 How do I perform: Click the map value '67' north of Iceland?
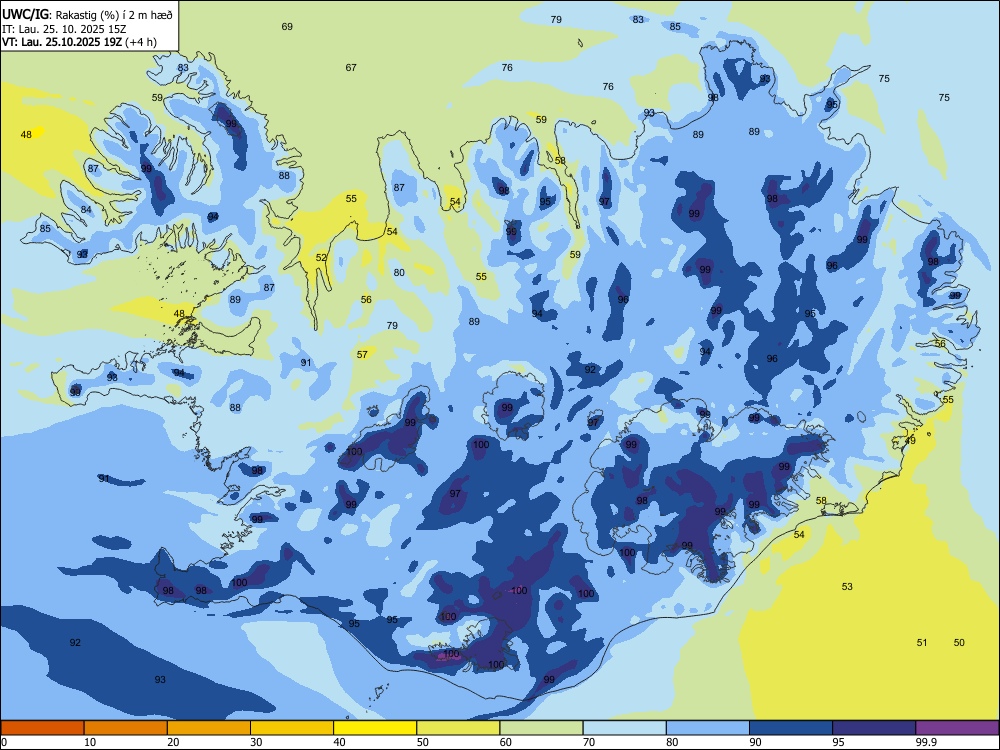(x=351, y=68)
